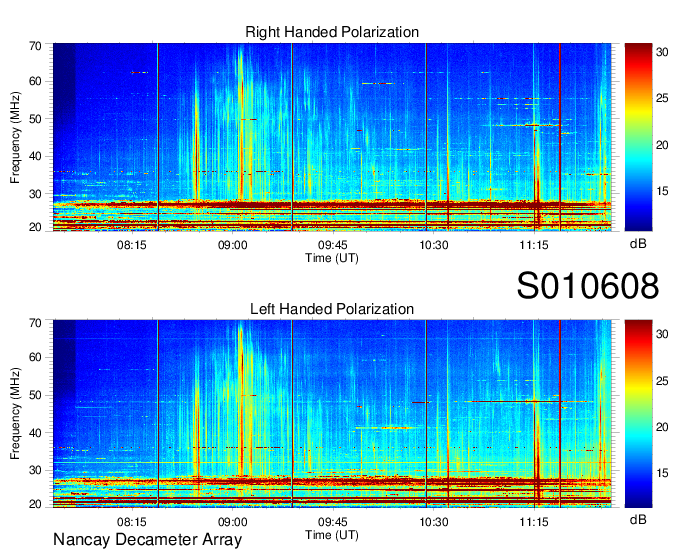The image size is (680, 552).
Task: Click the 20 MHz tick label on the top plot
Action: 36,227
